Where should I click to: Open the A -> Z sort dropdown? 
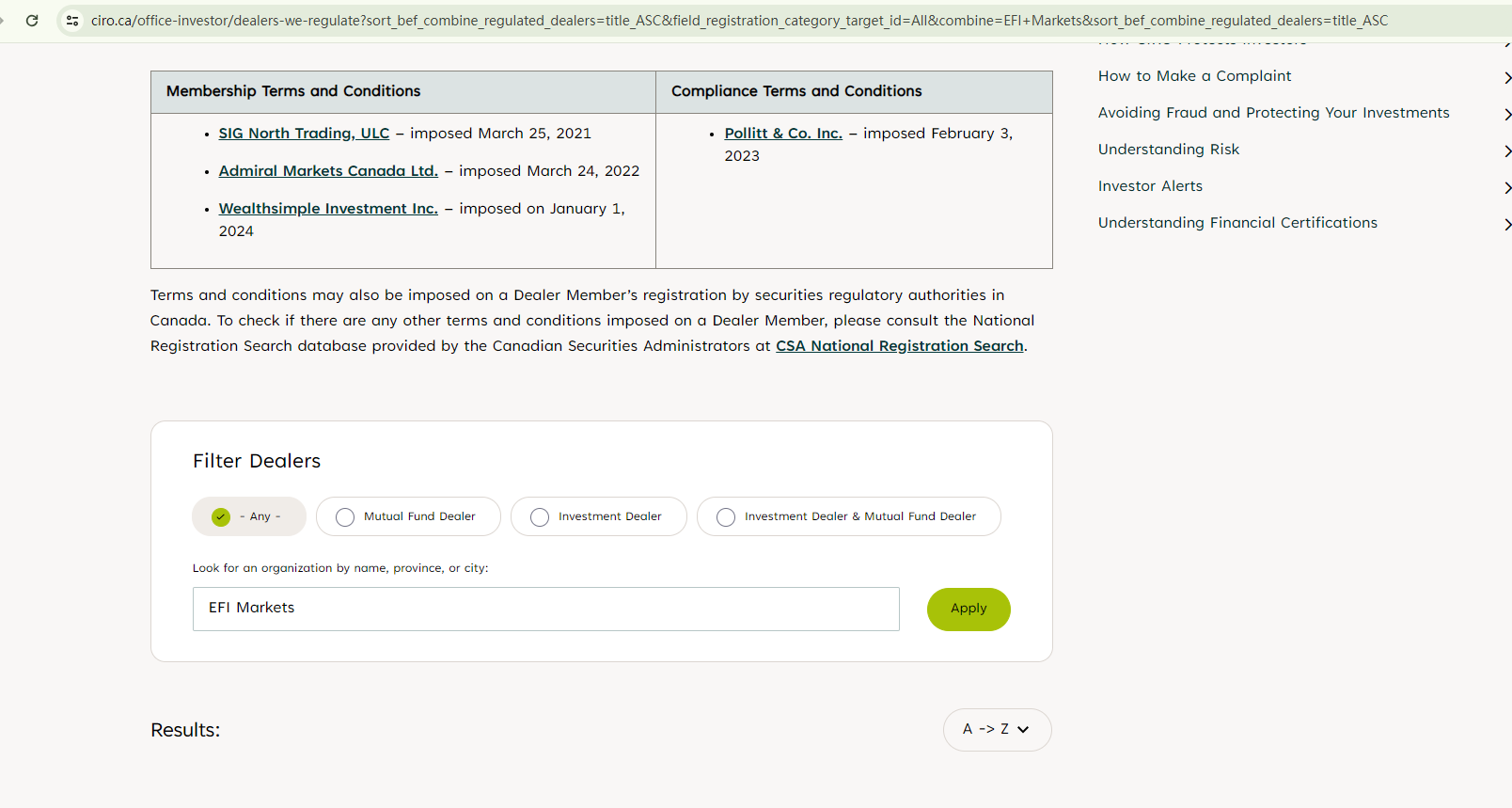click(x=997, y=729)
